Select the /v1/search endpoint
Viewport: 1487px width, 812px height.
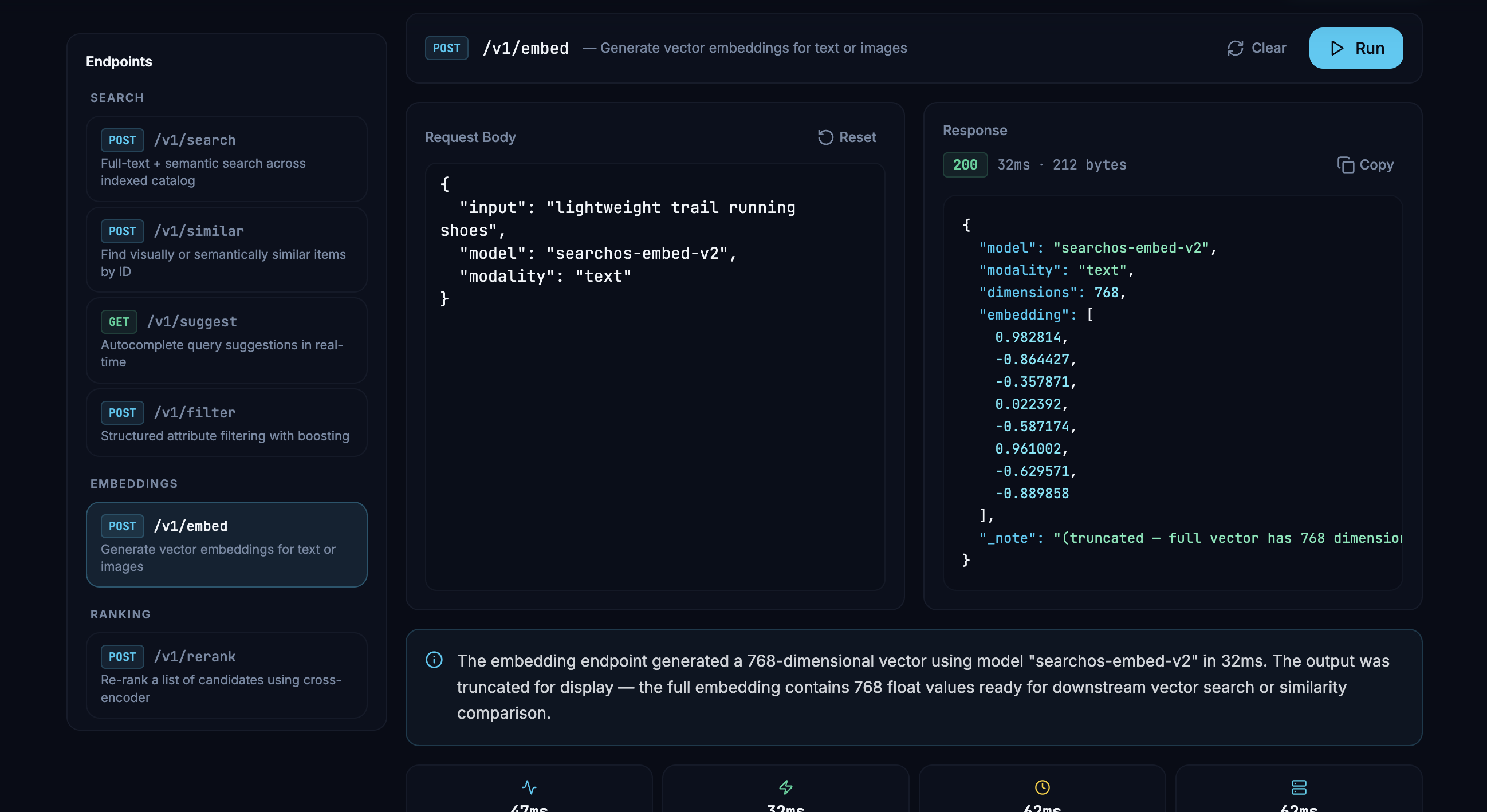click(226, 159)
